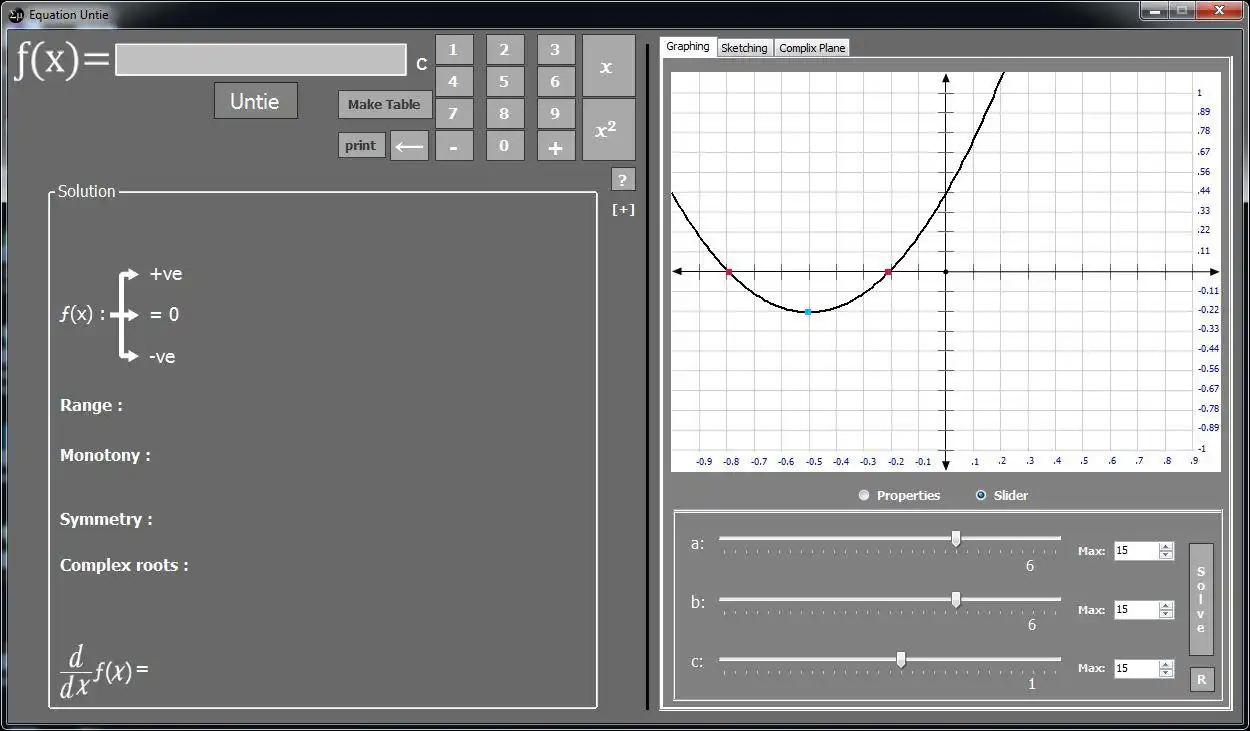The width and height of the screenshot is (1250, 731).
Task: Click the '-ve' sign entry
Action: pyautogui.click(x=162, y=357)
